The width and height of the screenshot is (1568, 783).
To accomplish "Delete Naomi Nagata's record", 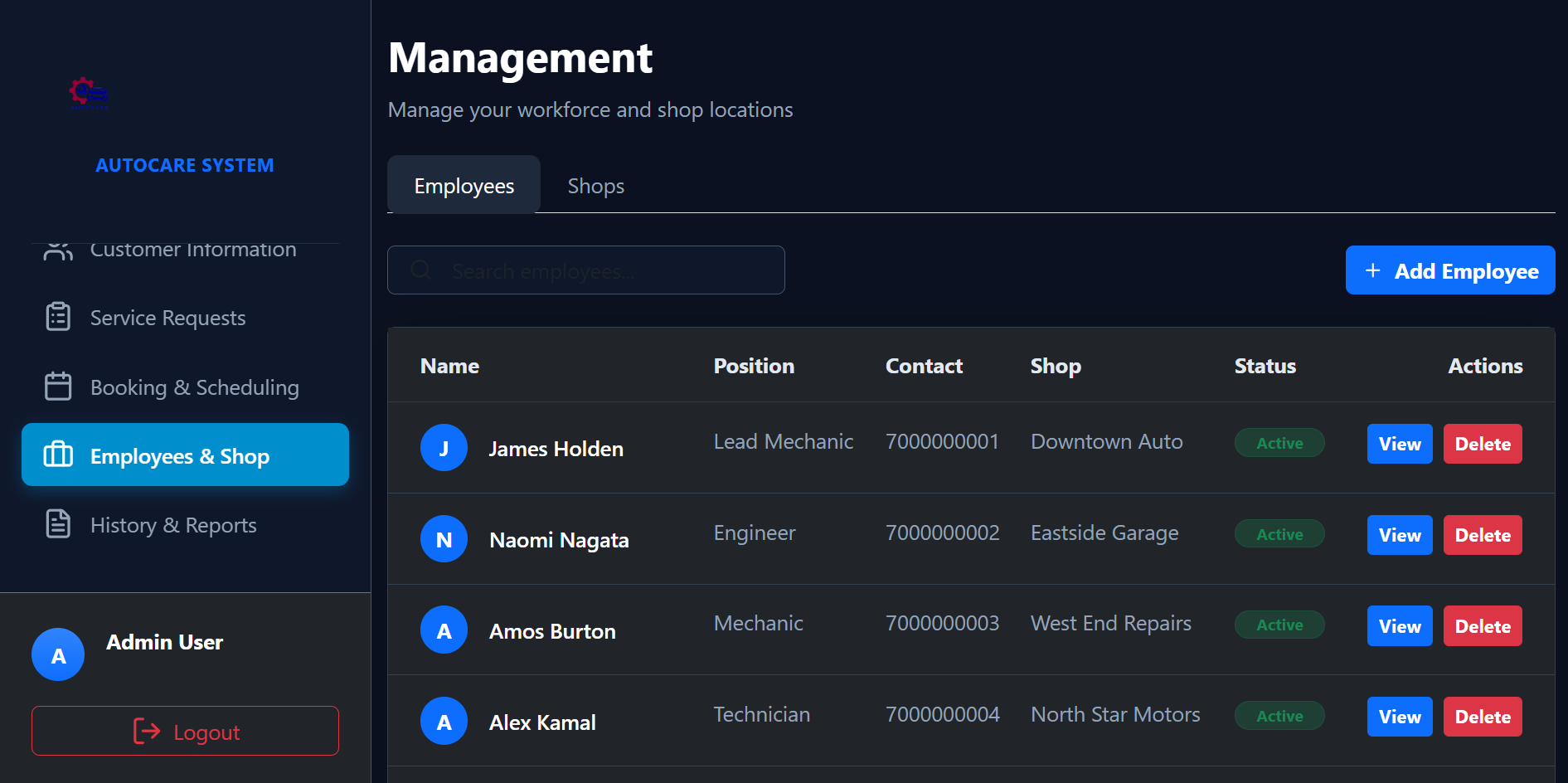I will tap(1483, 535).
